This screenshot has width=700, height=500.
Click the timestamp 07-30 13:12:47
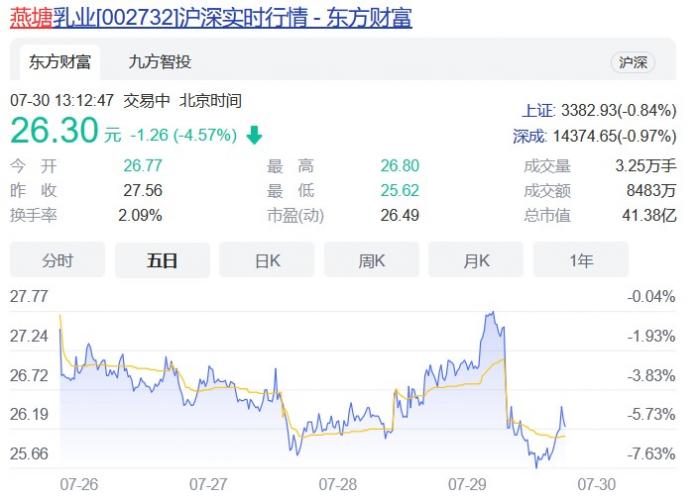coord(62,100)
